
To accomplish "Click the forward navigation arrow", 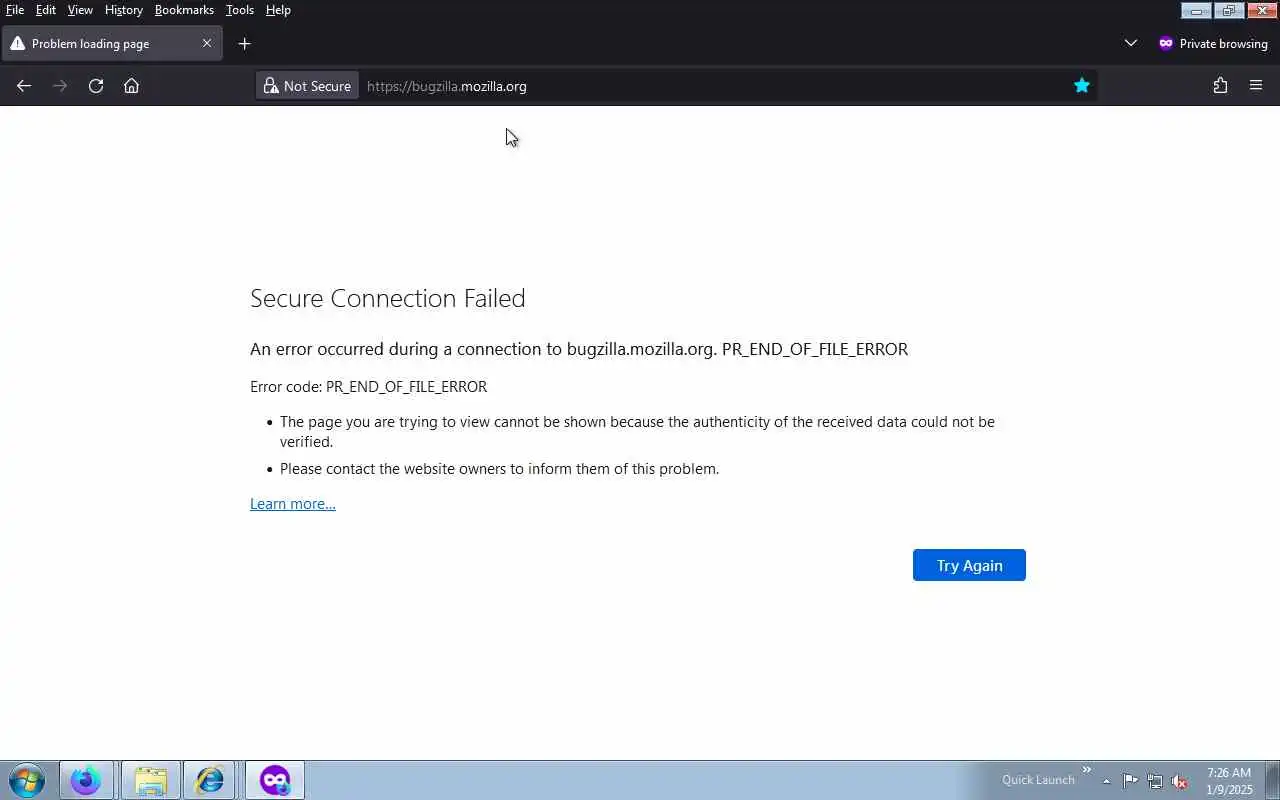I will pyautogui.click(x=60, y=86).
